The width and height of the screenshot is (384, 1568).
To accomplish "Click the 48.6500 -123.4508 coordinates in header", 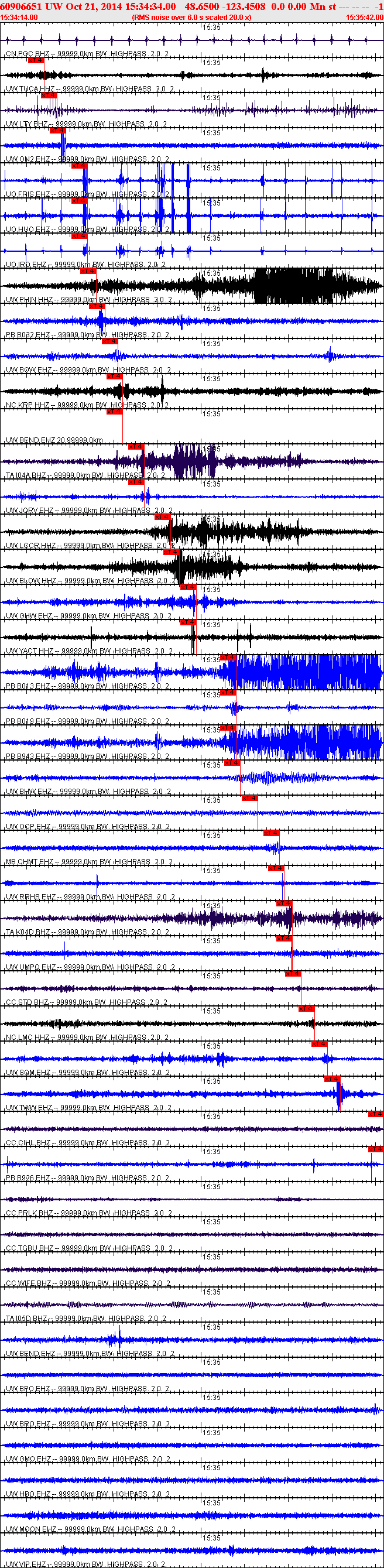I will 225,6.
